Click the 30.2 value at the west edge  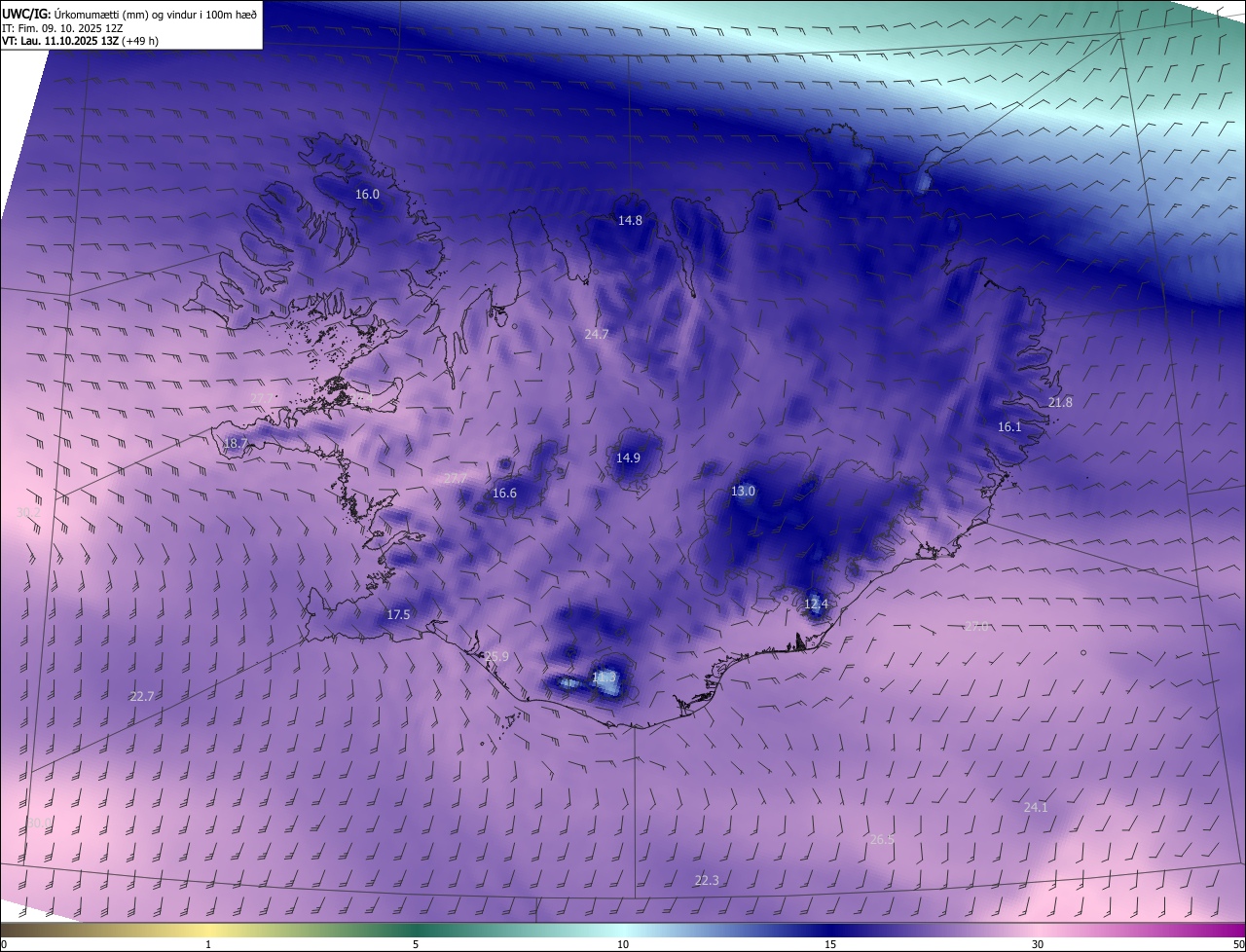pos(28,512)
